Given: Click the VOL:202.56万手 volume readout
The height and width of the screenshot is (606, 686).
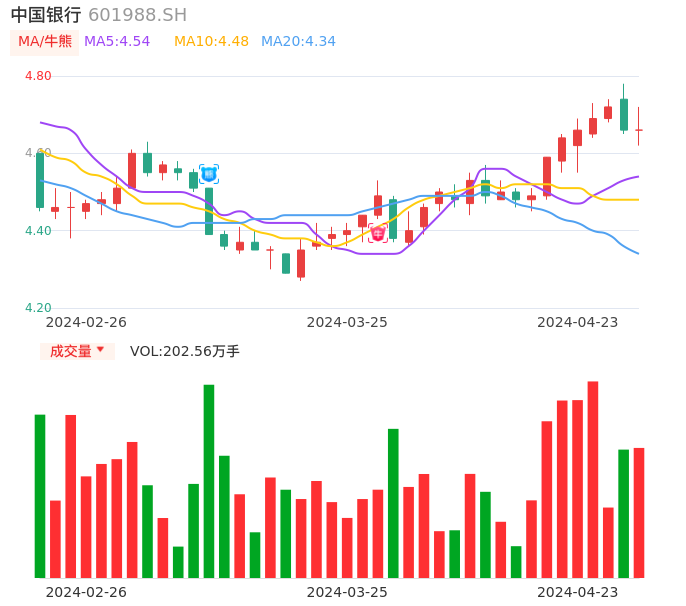Looking at the screenshot, I should pyautogui.click(x=185, y=351).
